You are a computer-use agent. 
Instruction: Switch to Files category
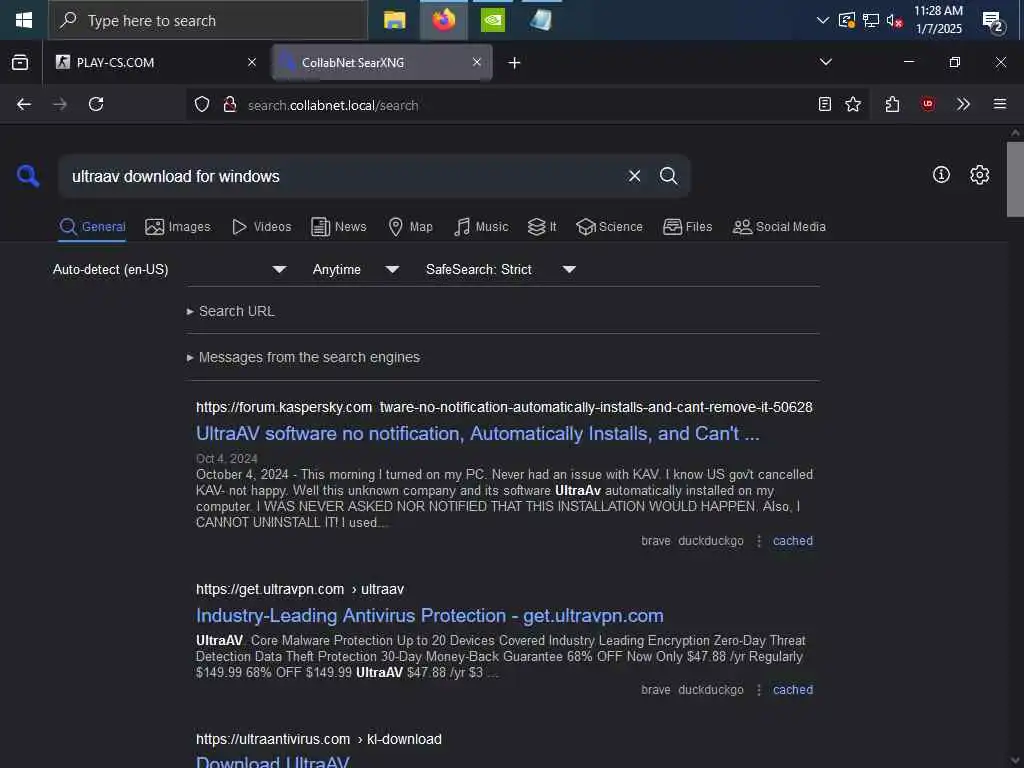688,227
